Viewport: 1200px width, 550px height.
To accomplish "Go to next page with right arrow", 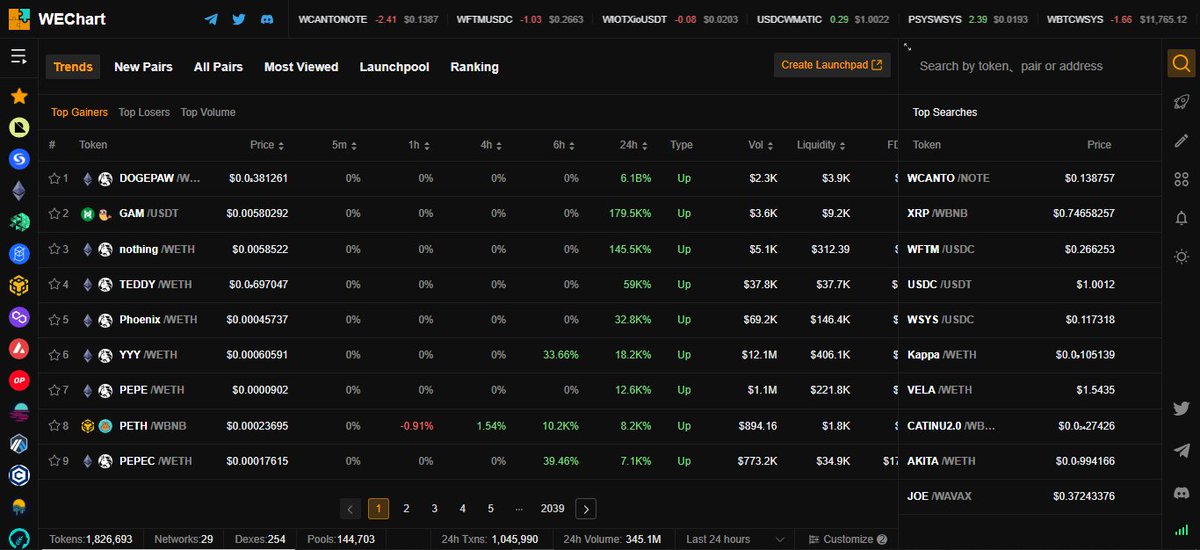I will click(587, 508).
